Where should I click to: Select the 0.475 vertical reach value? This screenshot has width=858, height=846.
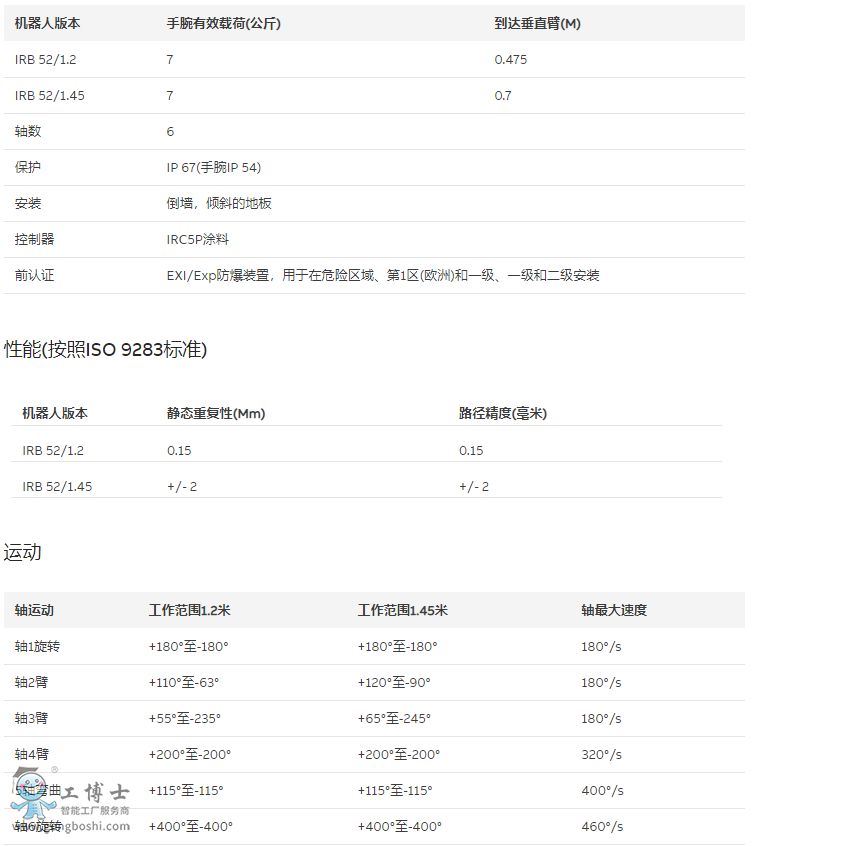[x=510, y=59]
